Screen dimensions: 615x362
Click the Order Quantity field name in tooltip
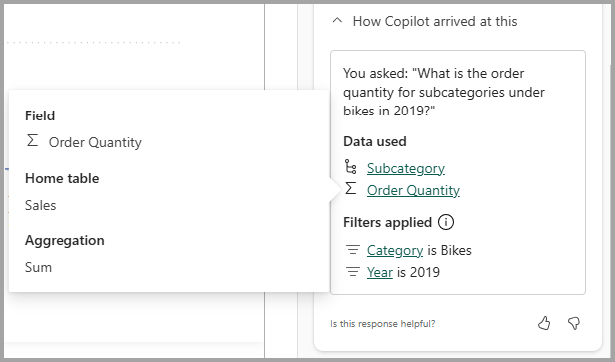tap(95, 142)
